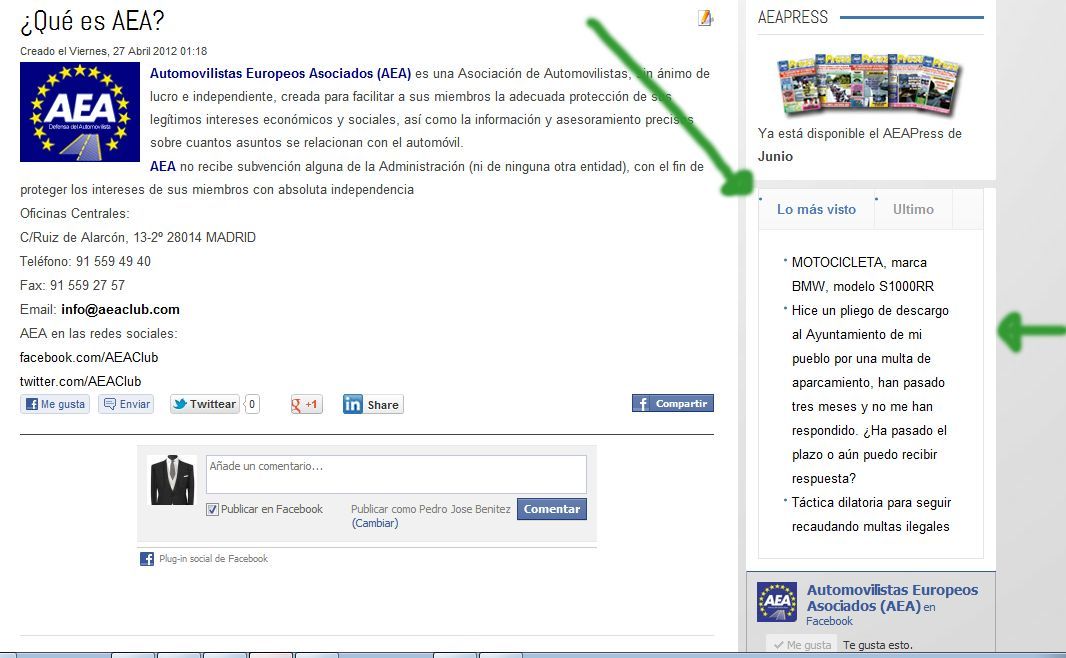Click the Google +1 button
This screenshot has height=658, width=1066.
(306, 404)
